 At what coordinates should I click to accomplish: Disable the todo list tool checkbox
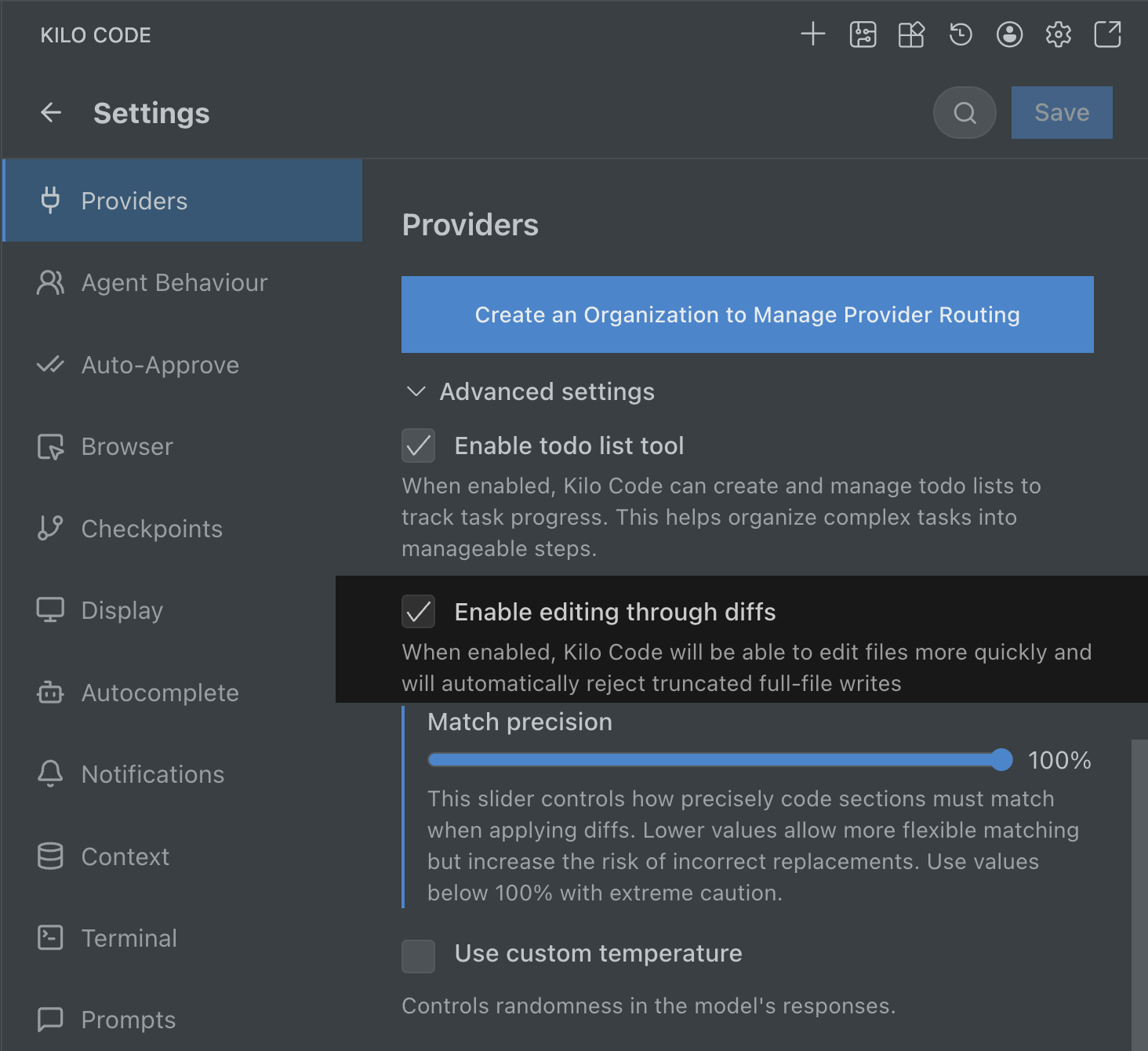(x=419, y=445)
